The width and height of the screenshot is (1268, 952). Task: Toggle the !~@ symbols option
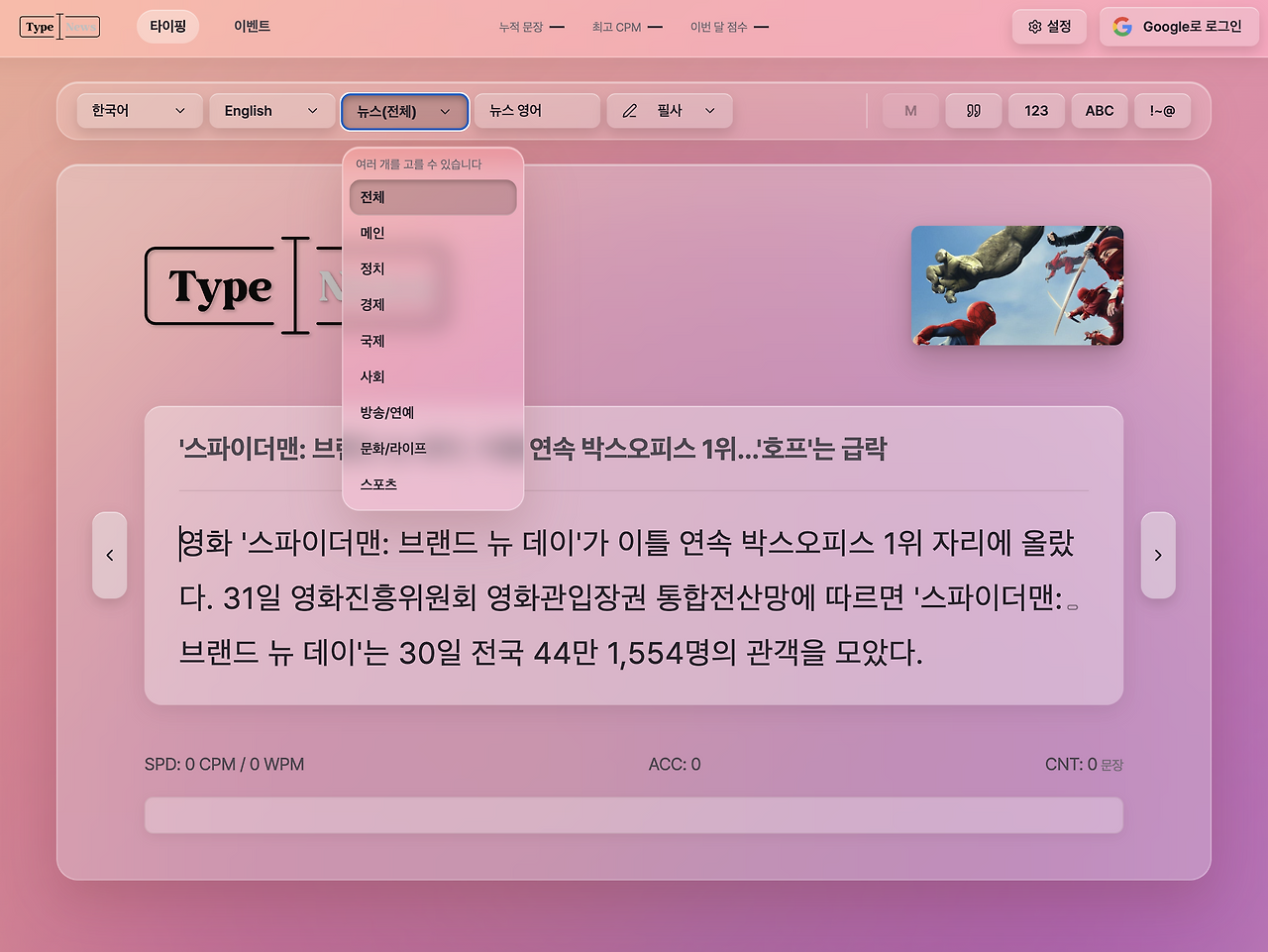pyautogui.click(x=1162, y=111)
